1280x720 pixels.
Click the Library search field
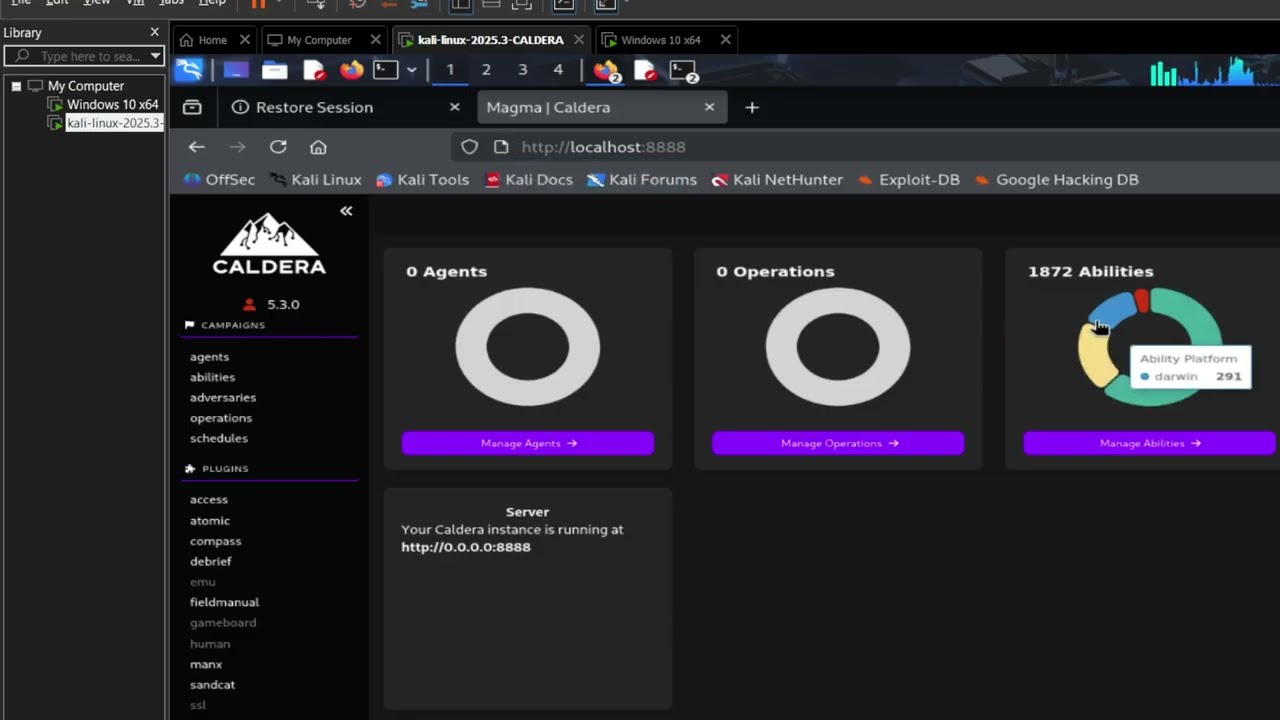[83, 56]
